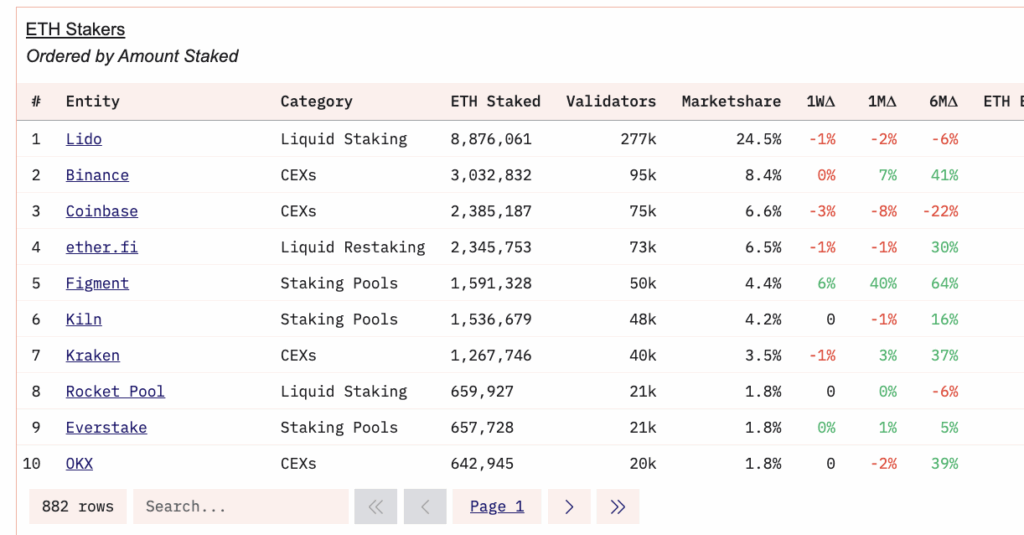Go to next page chevron button
Image resolution: width=1024 pixels, height=535 pixels.
(x=569, y=506)
